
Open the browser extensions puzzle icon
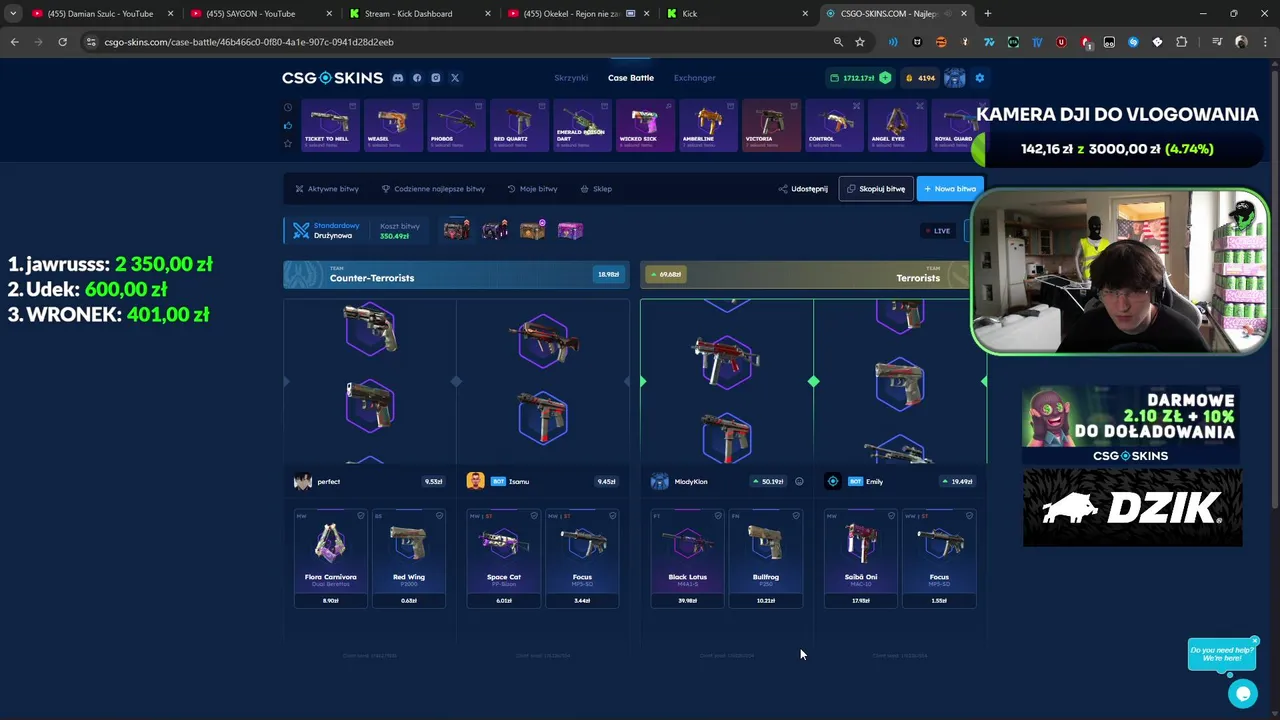click(x=1181, y=42)
